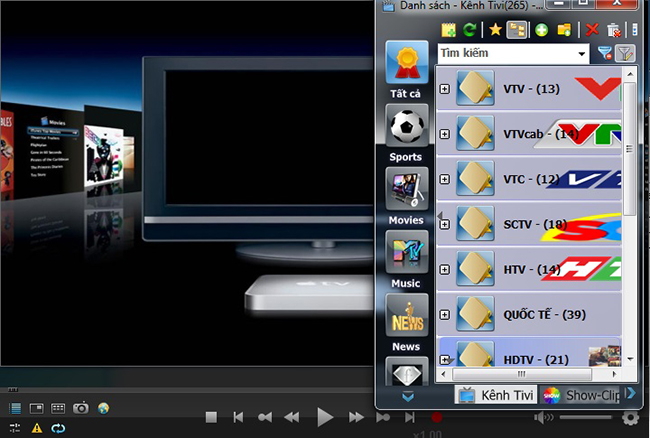Select the SCTV - (18) row label
650x438 pixels.
pyautogui.click(x=535, y=224)
